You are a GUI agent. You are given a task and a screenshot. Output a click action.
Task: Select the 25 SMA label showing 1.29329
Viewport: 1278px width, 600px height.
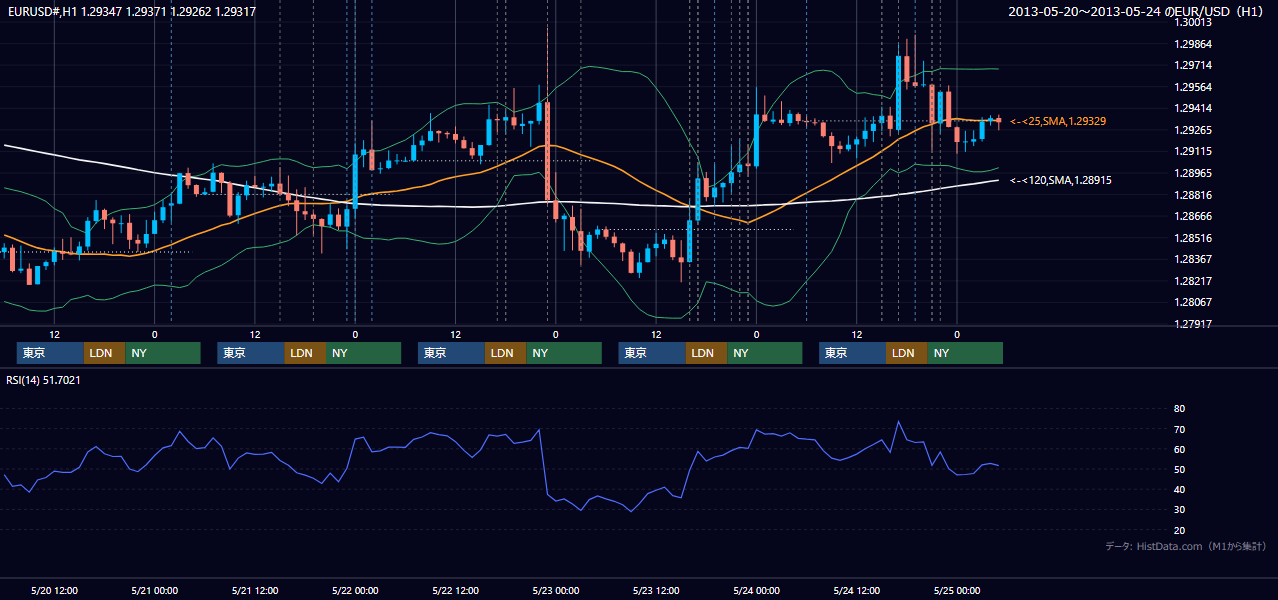pos(1058,121)
